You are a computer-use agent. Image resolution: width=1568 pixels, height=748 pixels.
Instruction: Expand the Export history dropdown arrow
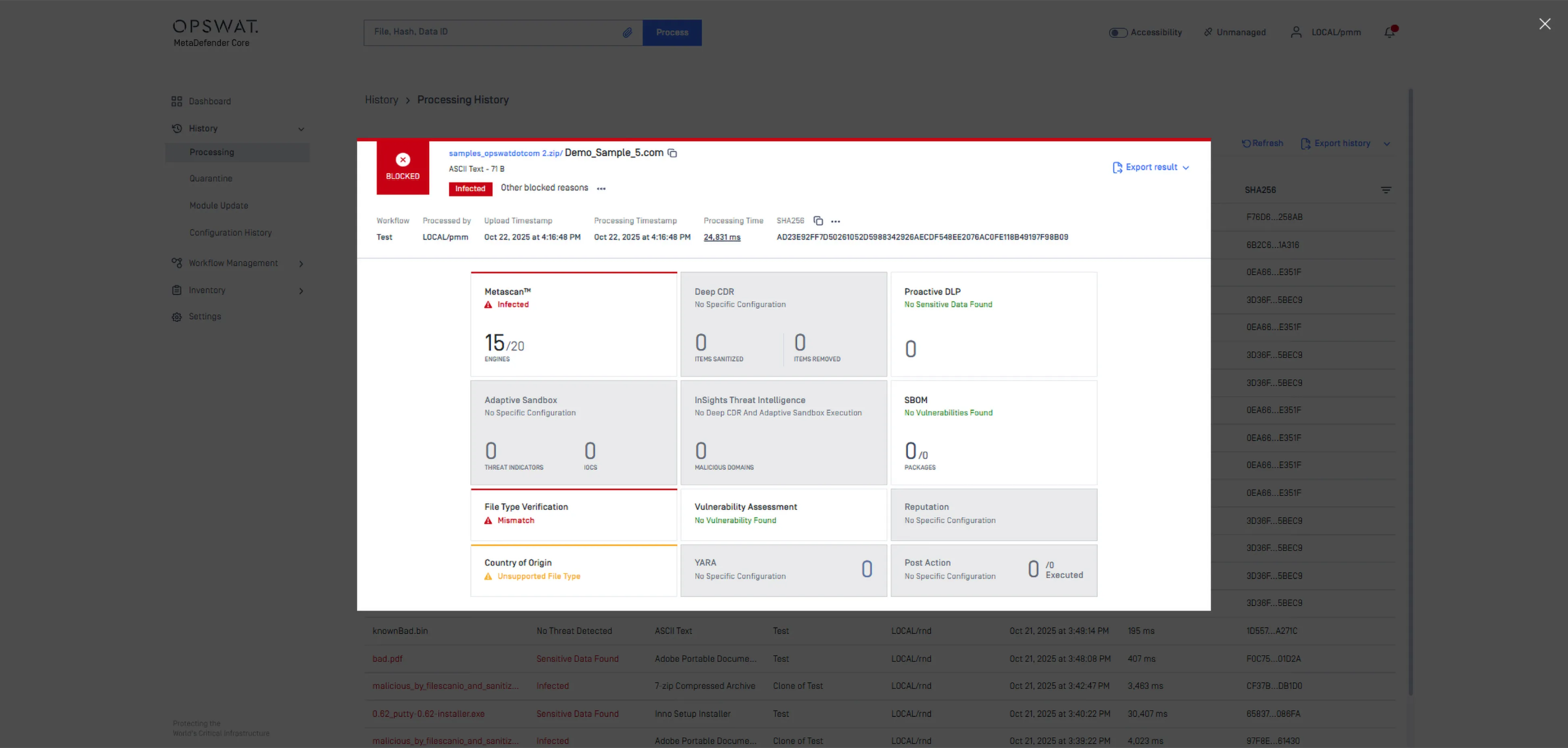(1387, 144)
